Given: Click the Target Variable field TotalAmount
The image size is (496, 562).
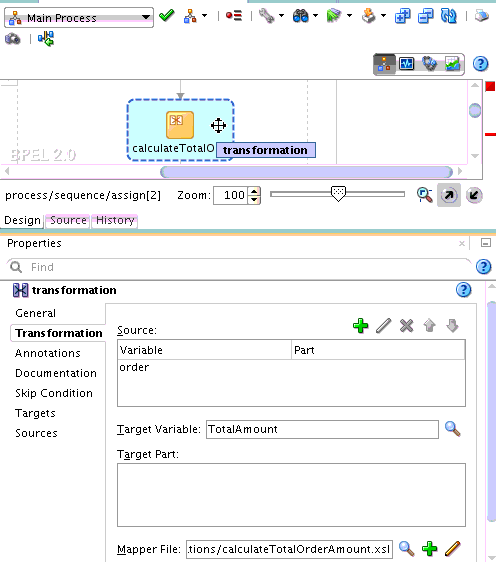Looking at the screenshot, I should (322, 429).
